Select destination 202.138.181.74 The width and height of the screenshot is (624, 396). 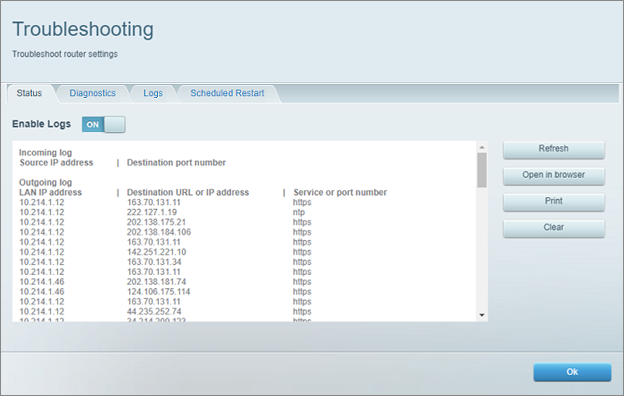[x=156, y=282]
